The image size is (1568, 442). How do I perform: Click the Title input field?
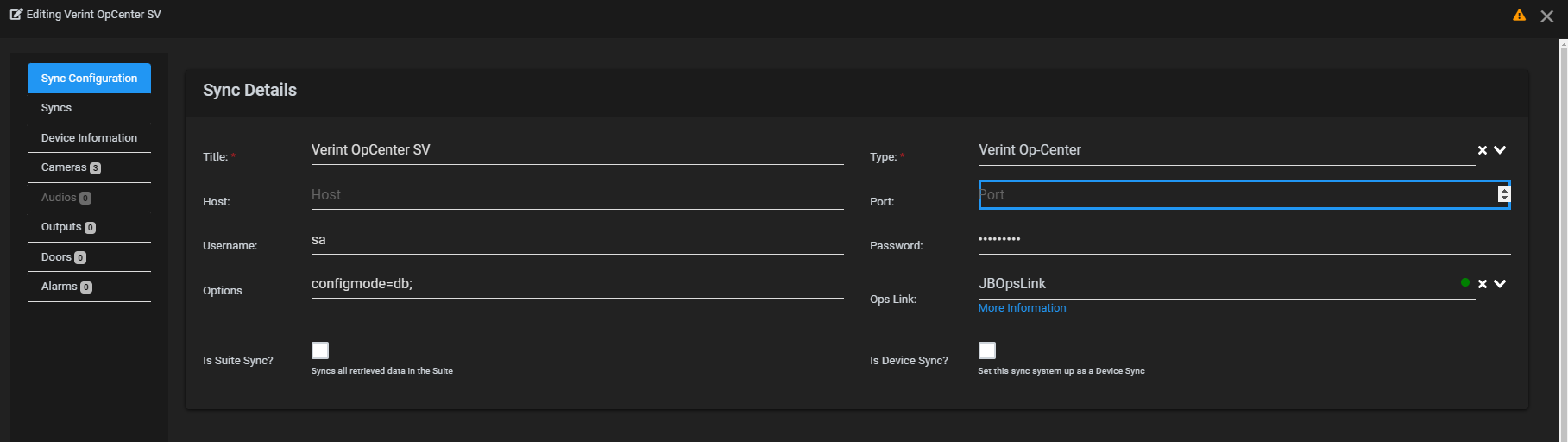pyautogui.click(x=577, y=150)
